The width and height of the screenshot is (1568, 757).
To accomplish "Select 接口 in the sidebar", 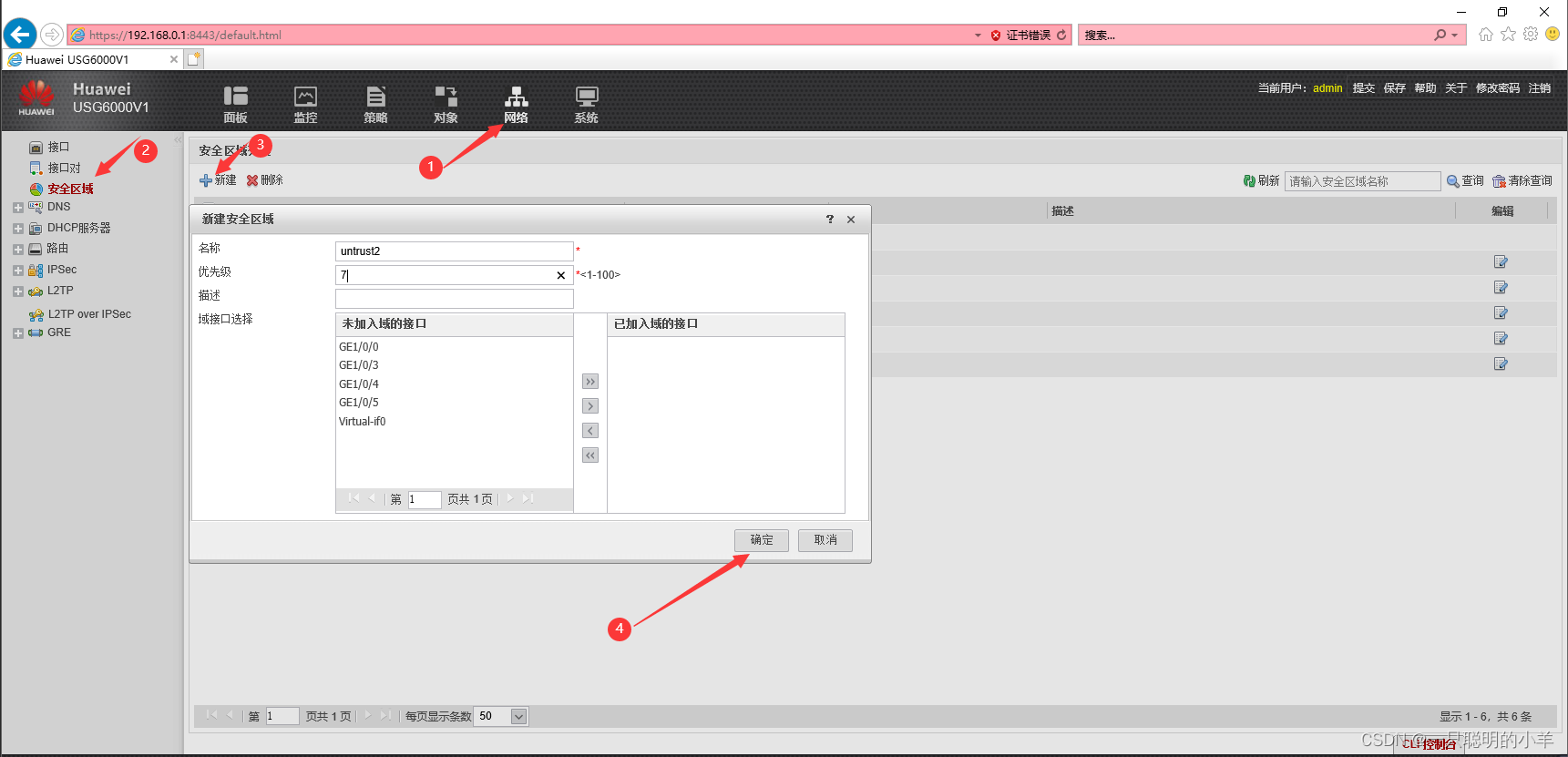I will [x=57, y=147].
